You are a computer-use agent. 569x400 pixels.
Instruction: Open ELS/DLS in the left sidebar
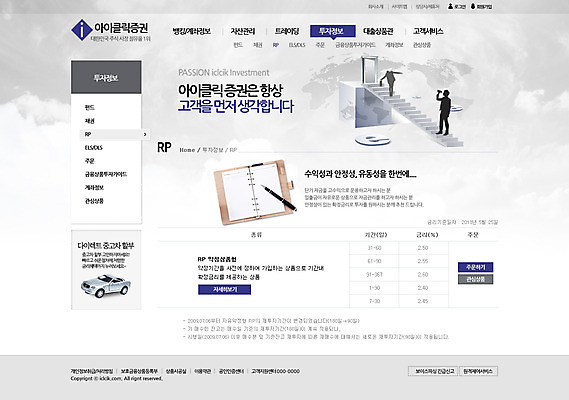(x=94, y=148)
